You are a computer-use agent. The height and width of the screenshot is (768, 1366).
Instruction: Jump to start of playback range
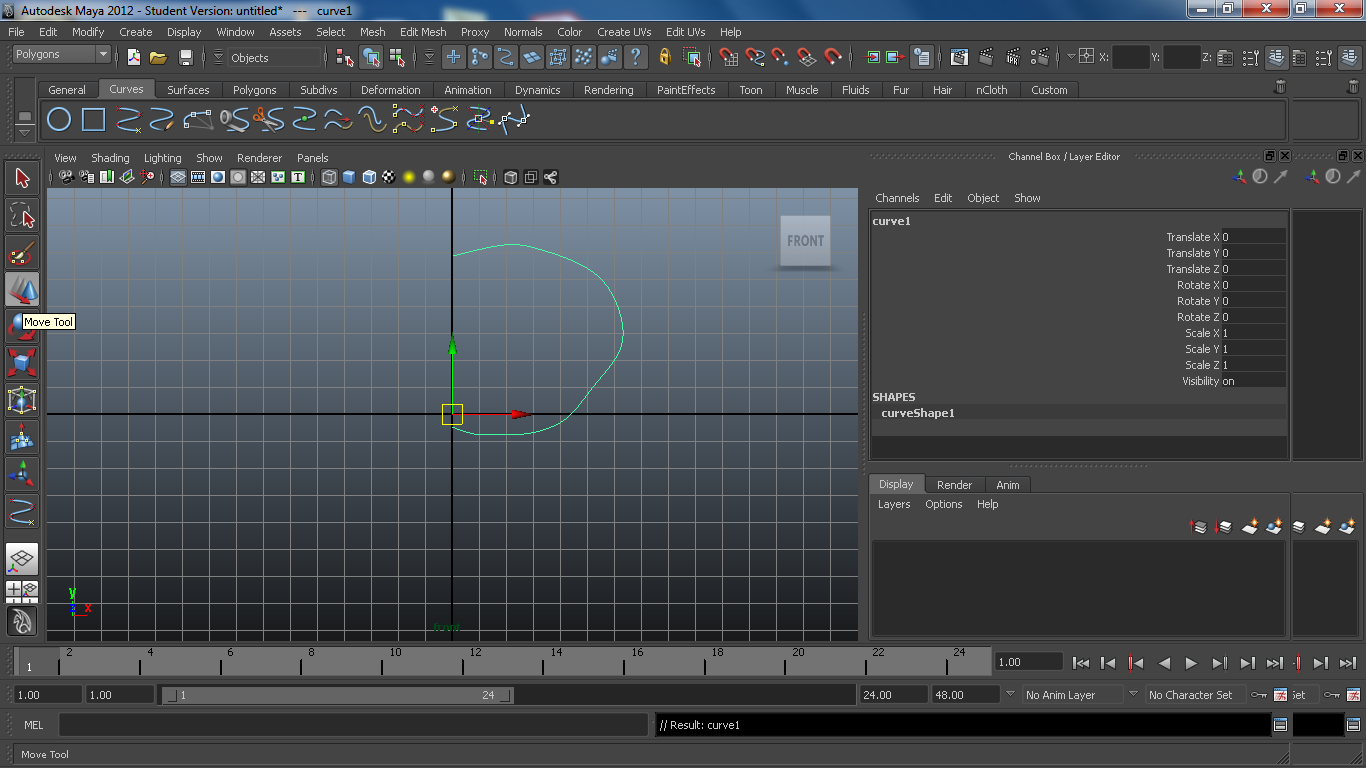click(x=1080, y=662)
